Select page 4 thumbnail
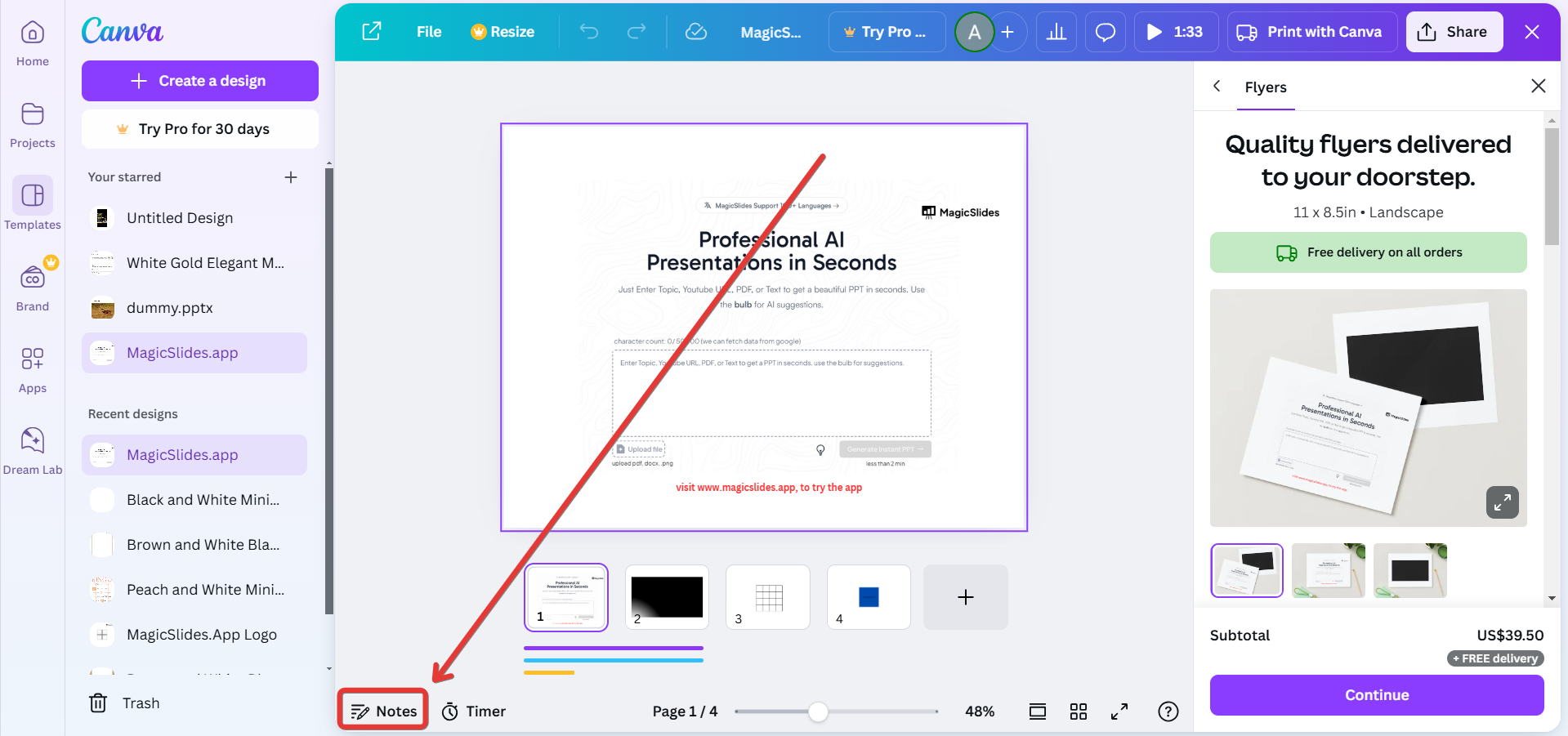The height and width of the screenshot is (736, 1568). tap(869, 597)
